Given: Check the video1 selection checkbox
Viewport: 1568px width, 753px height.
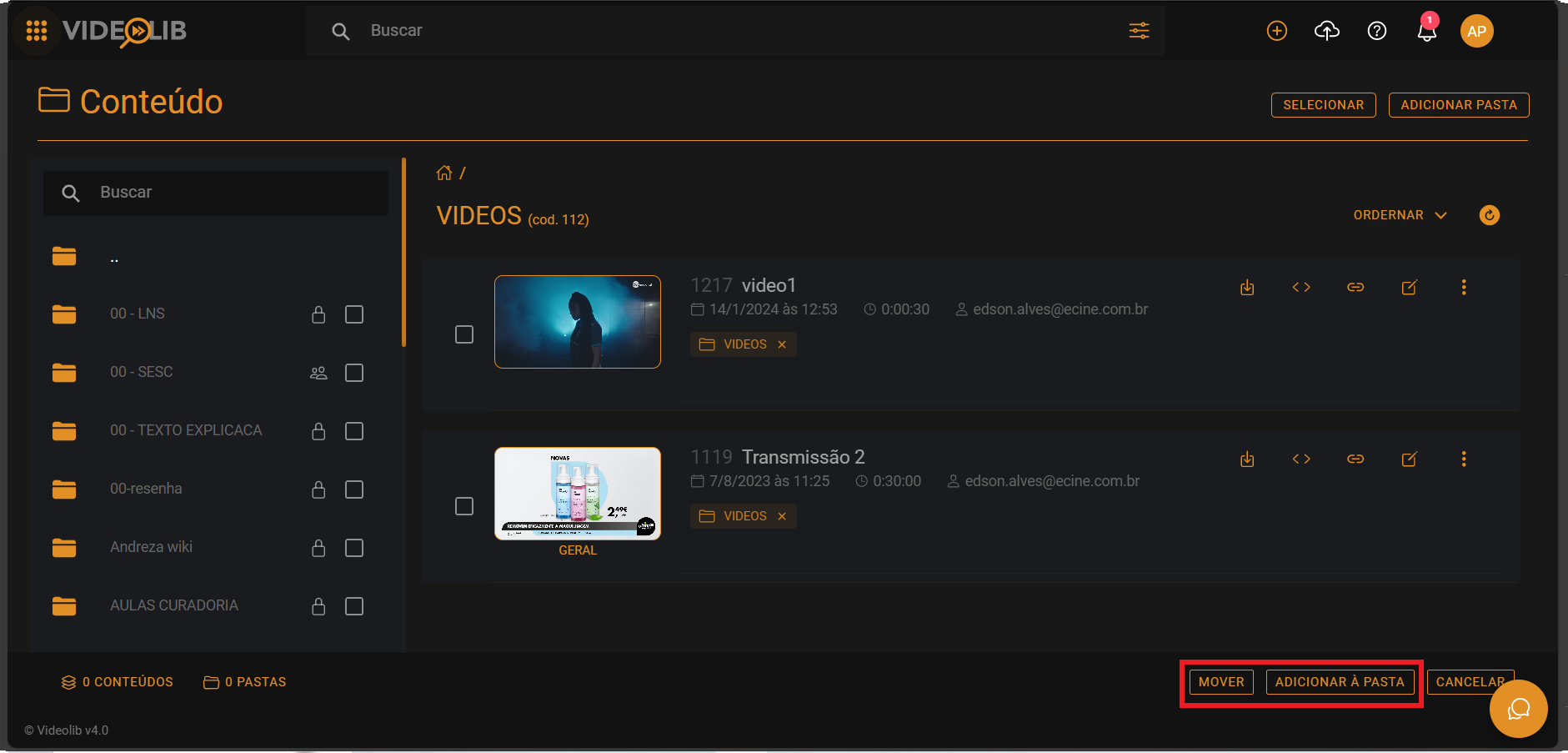Looking at the screenshot, I should [x=464, y=334].
